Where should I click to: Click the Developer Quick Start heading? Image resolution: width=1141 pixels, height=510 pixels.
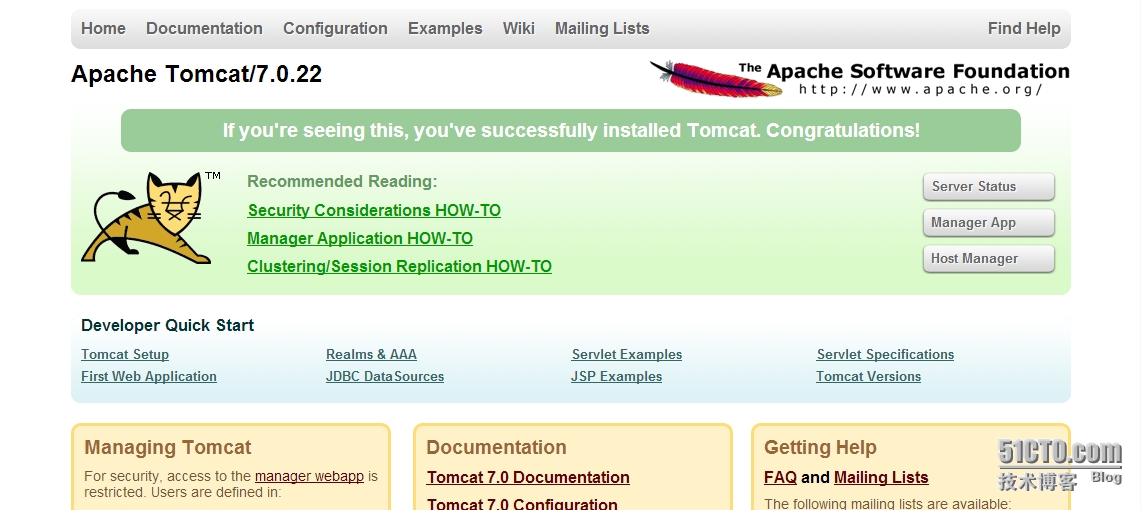click(x=167, y=325)
